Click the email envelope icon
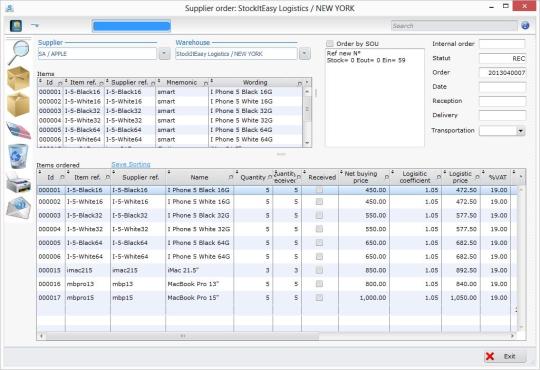Viewport: 540px width, 370px height. [19, 207]
